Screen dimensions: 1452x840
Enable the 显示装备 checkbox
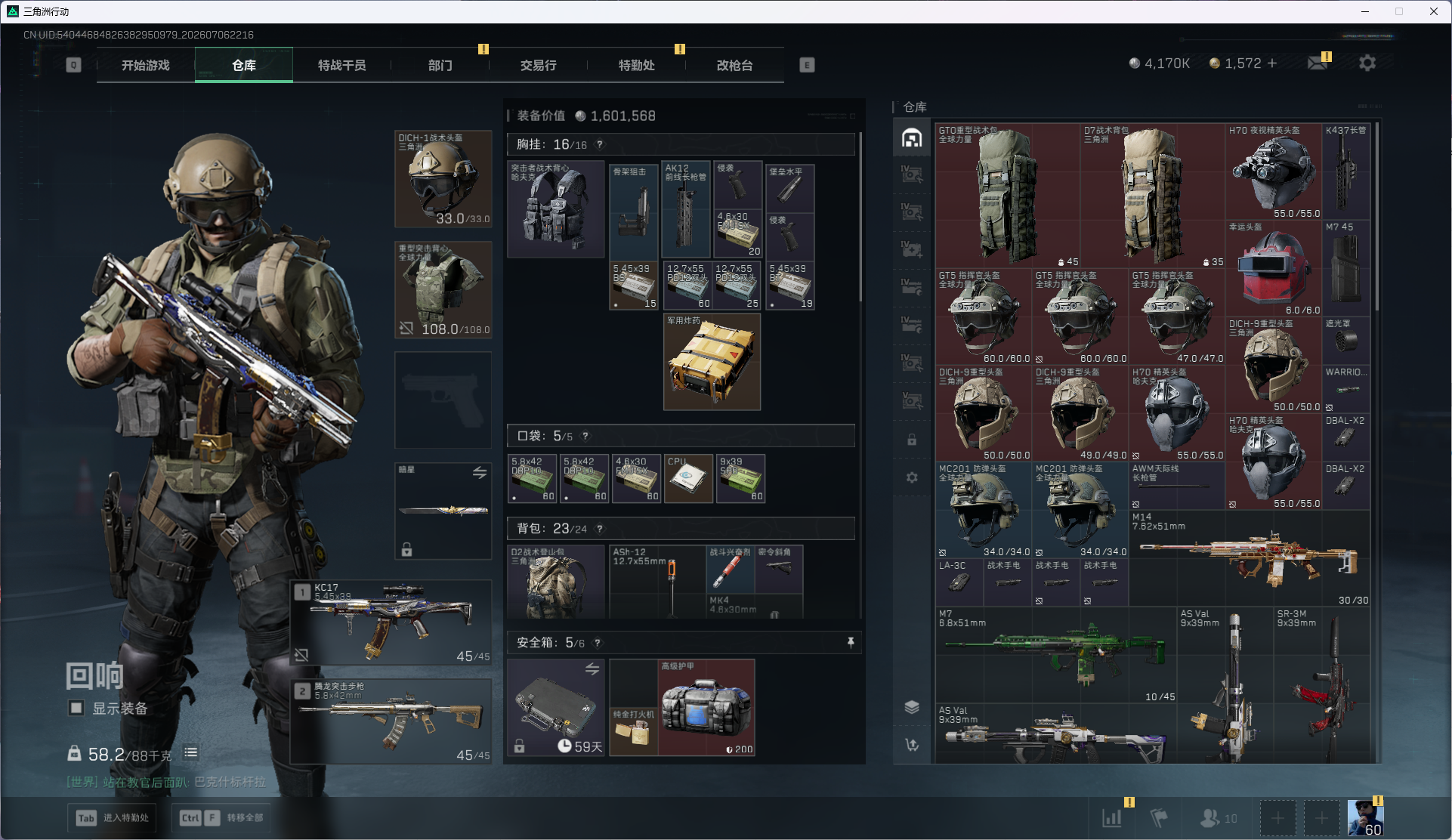[76, 708]
